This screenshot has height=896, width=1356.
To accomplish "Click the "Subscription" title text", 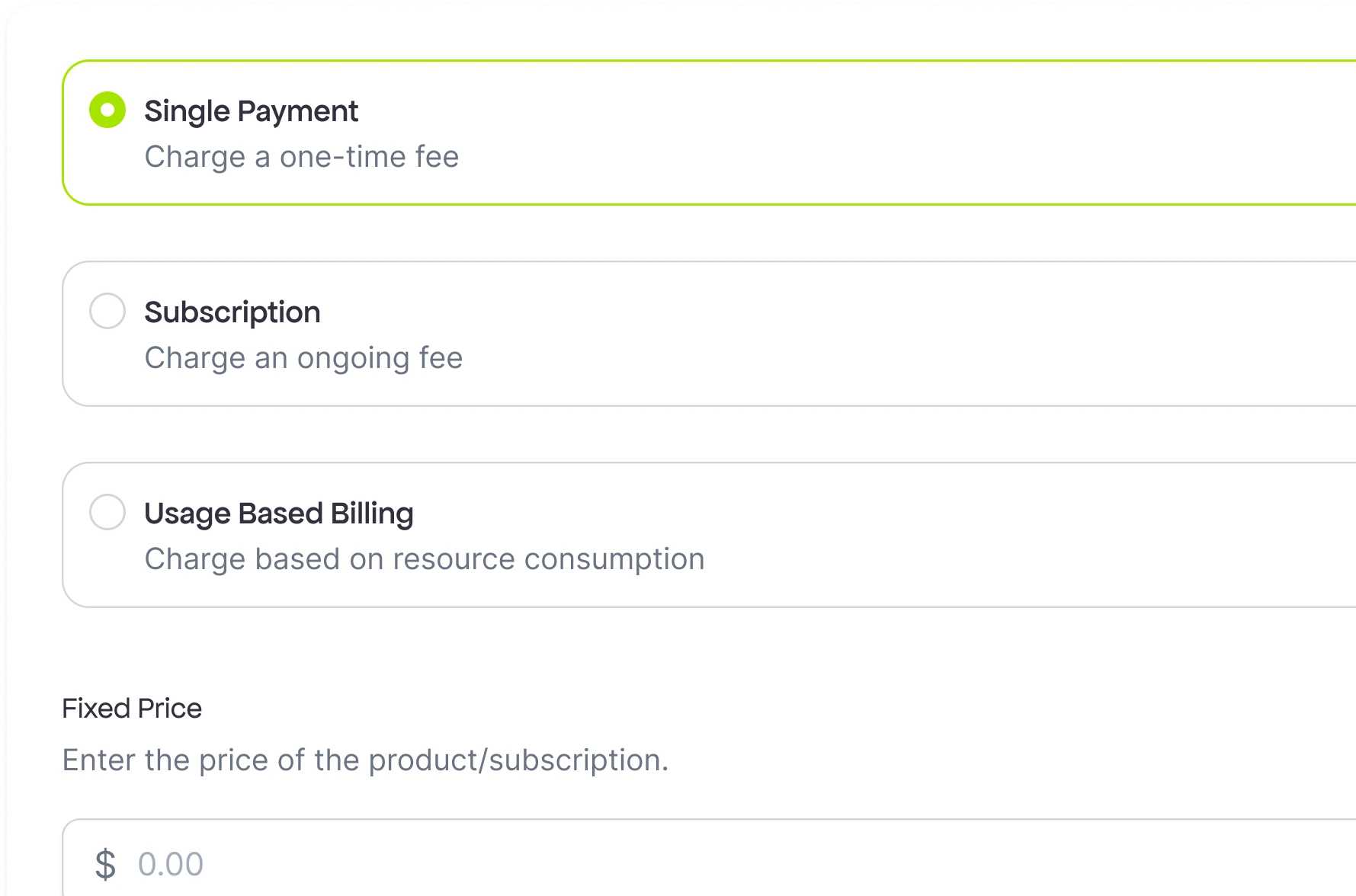I will pos(232,312).
